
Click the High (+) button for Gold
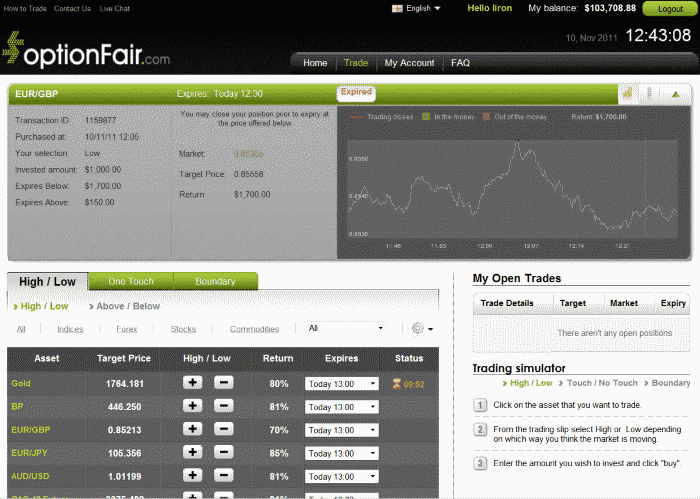click(x=193, y=382)
